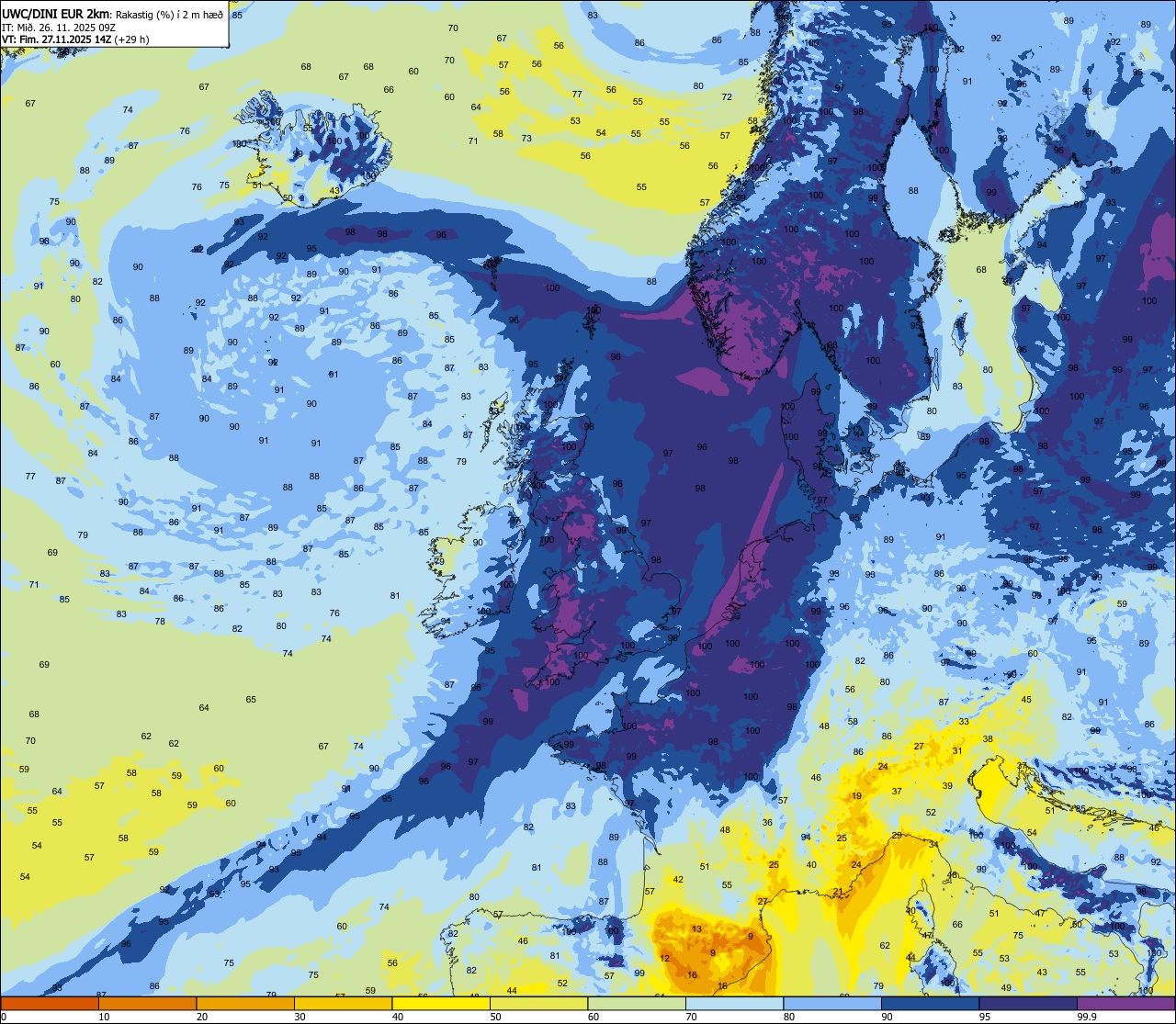Click the 80–90% light blue legend swatch
The height and width of the screenshot is (1024, 1176).
coord(832,1003)
